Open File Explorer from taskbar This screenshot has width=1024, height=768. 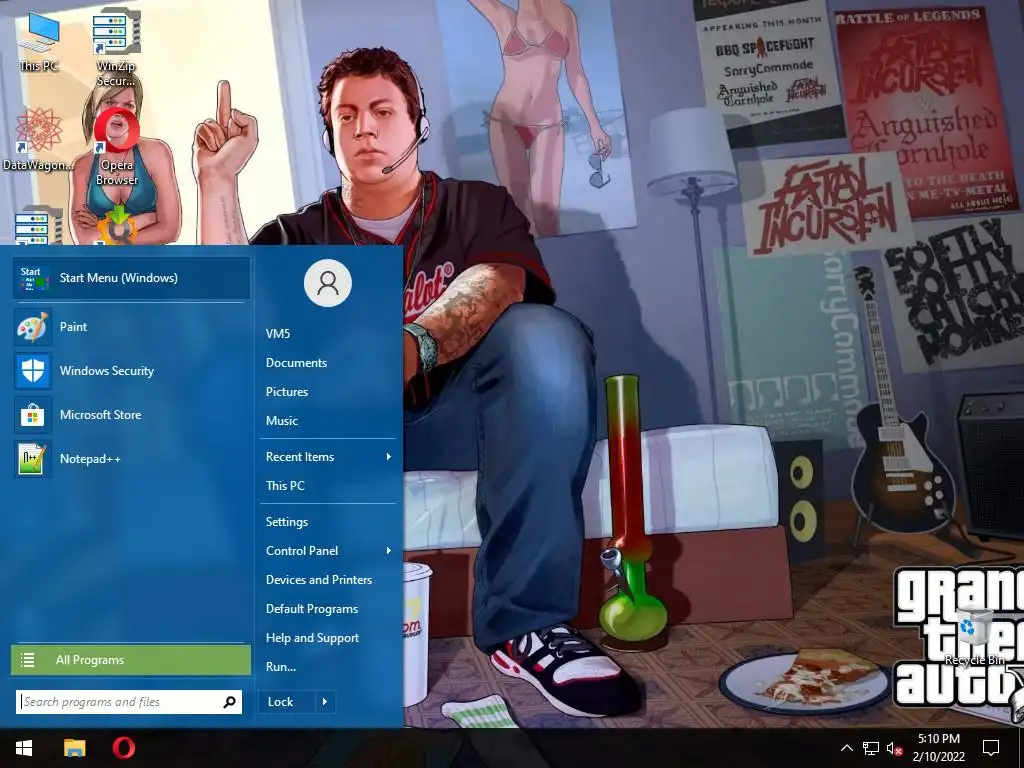coord(74,748)
